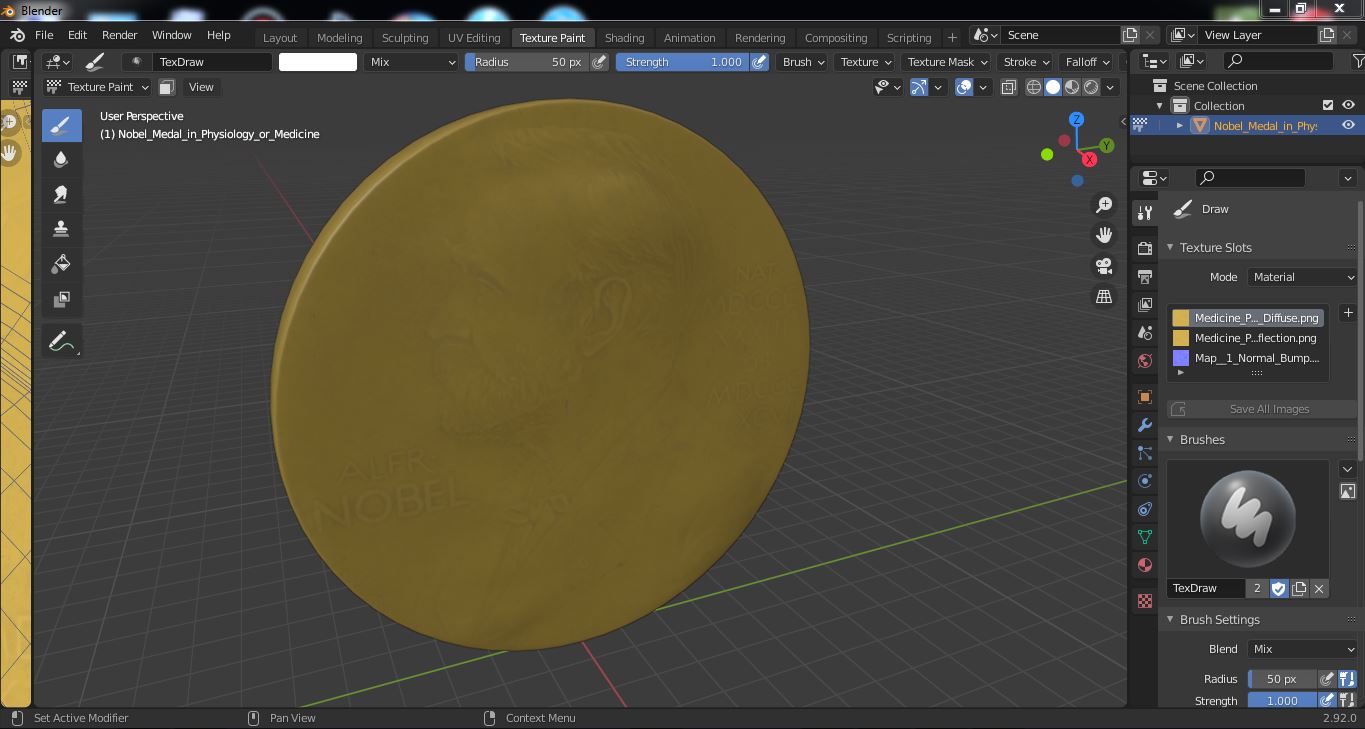Open the Active Tool properties tab

click(x=1145, y=213)
